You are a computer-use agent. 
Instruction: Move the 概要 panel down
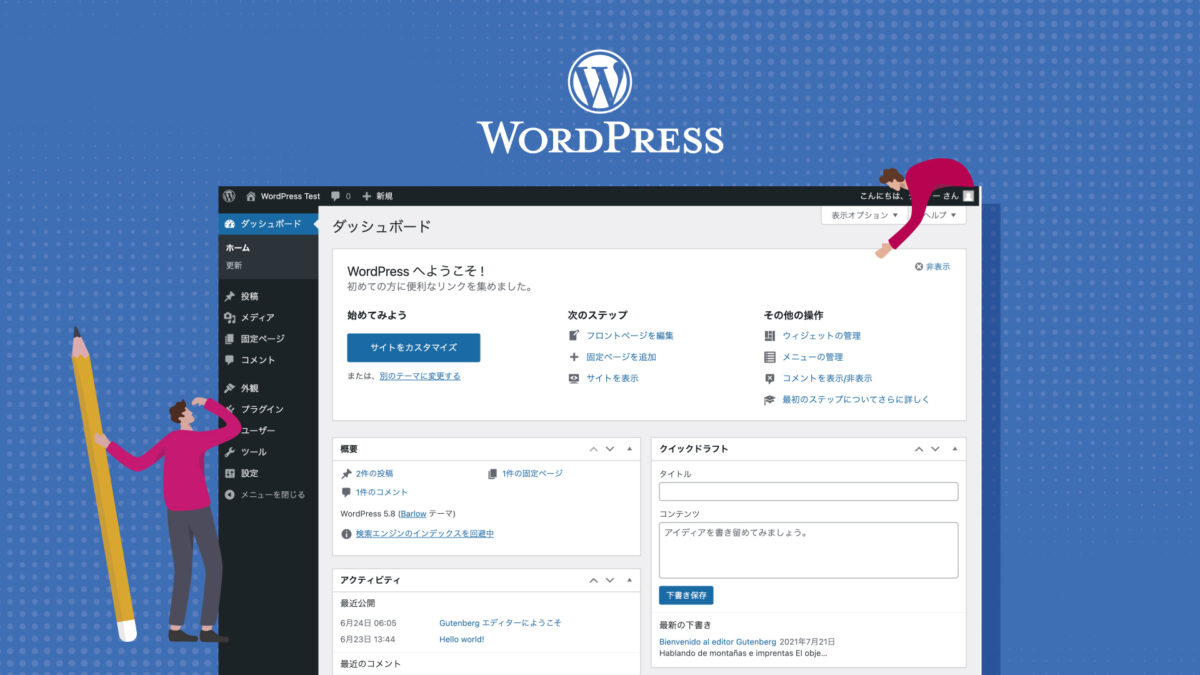coord(609,449)
